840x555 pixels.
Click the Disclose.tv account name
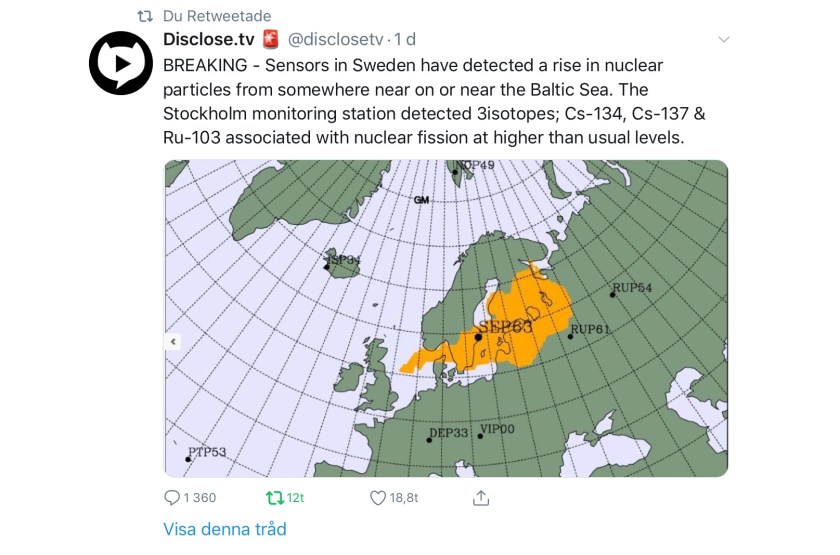point(209,40)
